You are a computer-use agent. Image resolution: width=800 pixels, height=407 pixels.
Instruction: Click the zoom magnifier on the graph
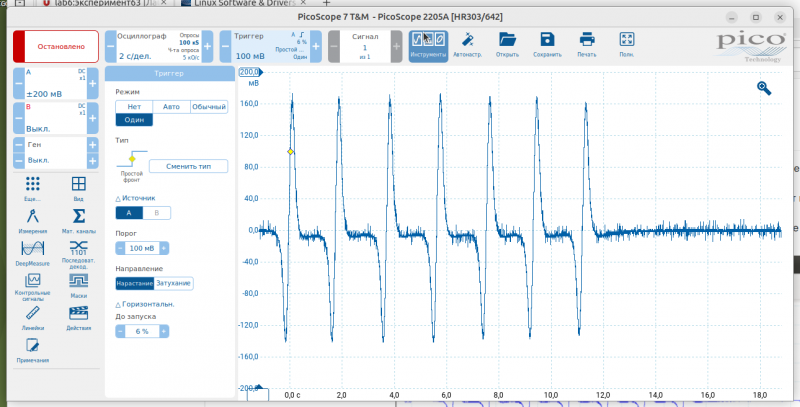(x=764, y=88)
